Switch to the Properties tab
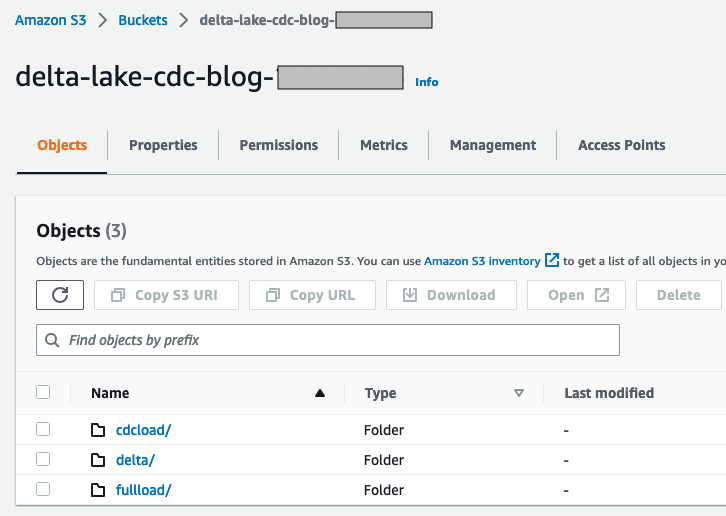726x516 pixels. point(163,145)
